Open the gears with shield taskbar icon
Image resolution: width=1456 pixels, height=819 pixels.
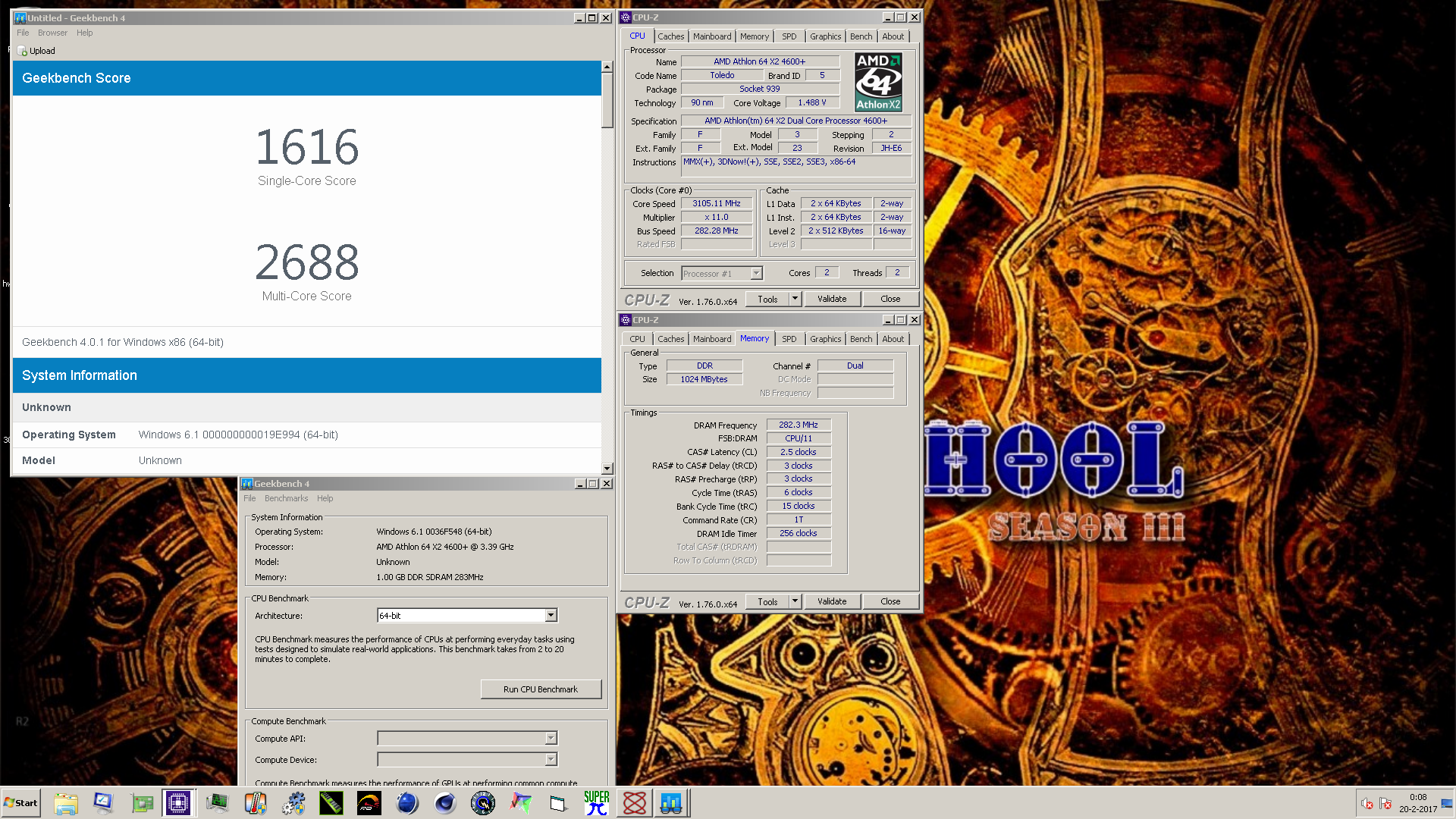(293, 803)
